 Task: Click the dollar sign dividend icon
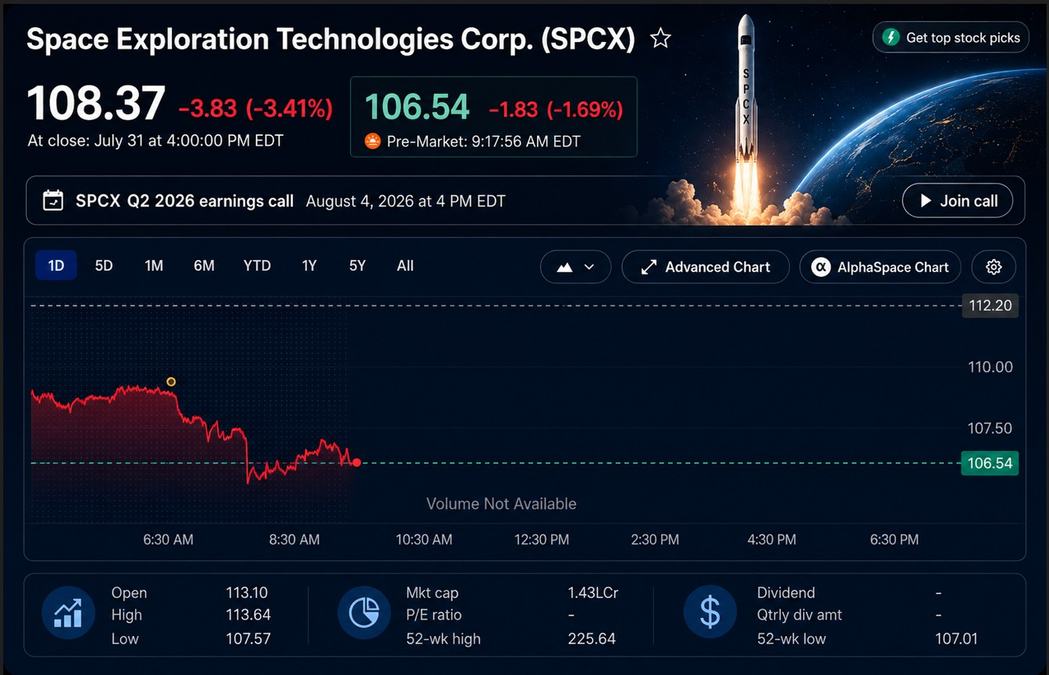[x=710, y=612]
